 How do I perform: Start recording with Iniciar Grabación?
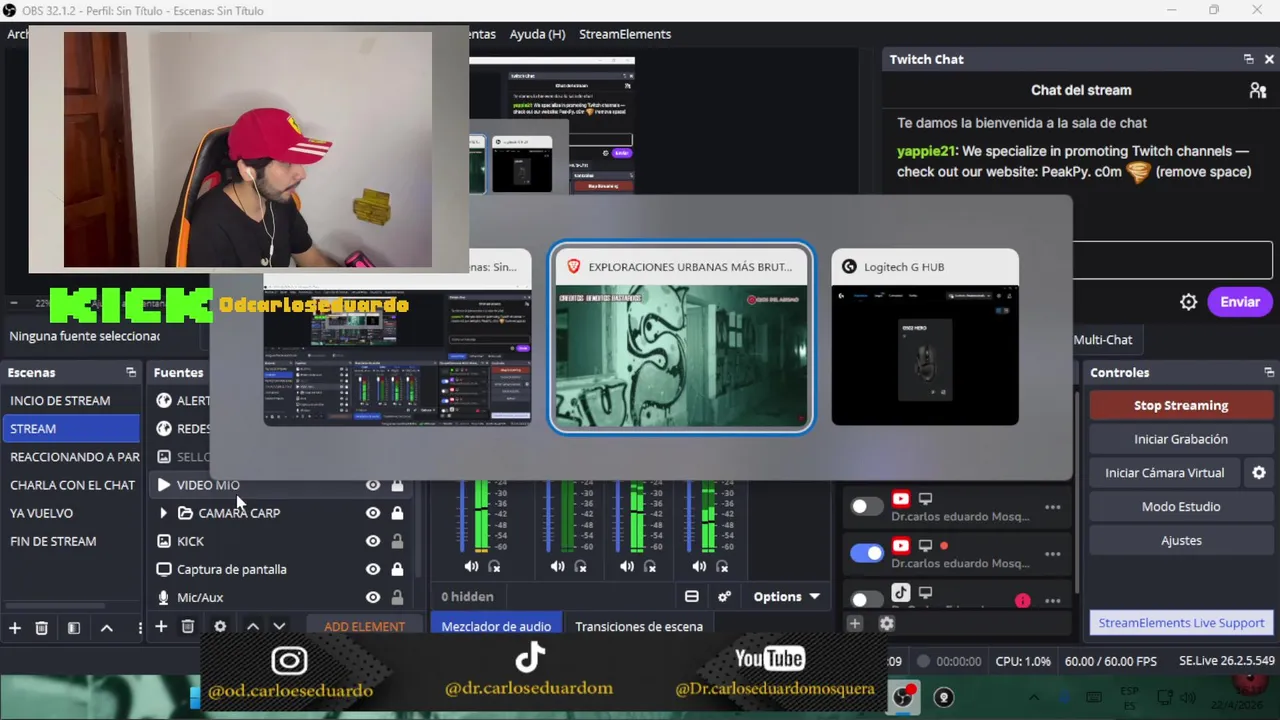1181,439
